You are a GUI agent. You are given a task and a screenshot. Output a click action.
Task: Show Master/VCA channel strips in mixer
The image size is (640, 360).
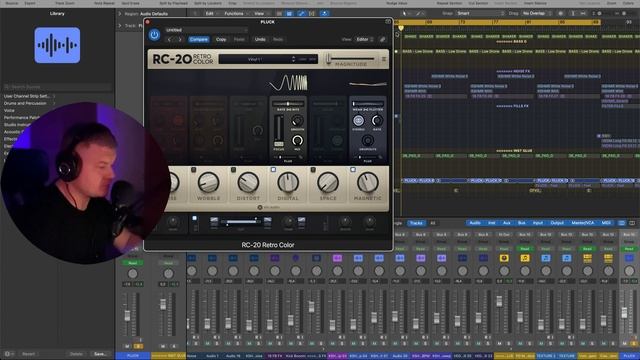tap(583, 223)
